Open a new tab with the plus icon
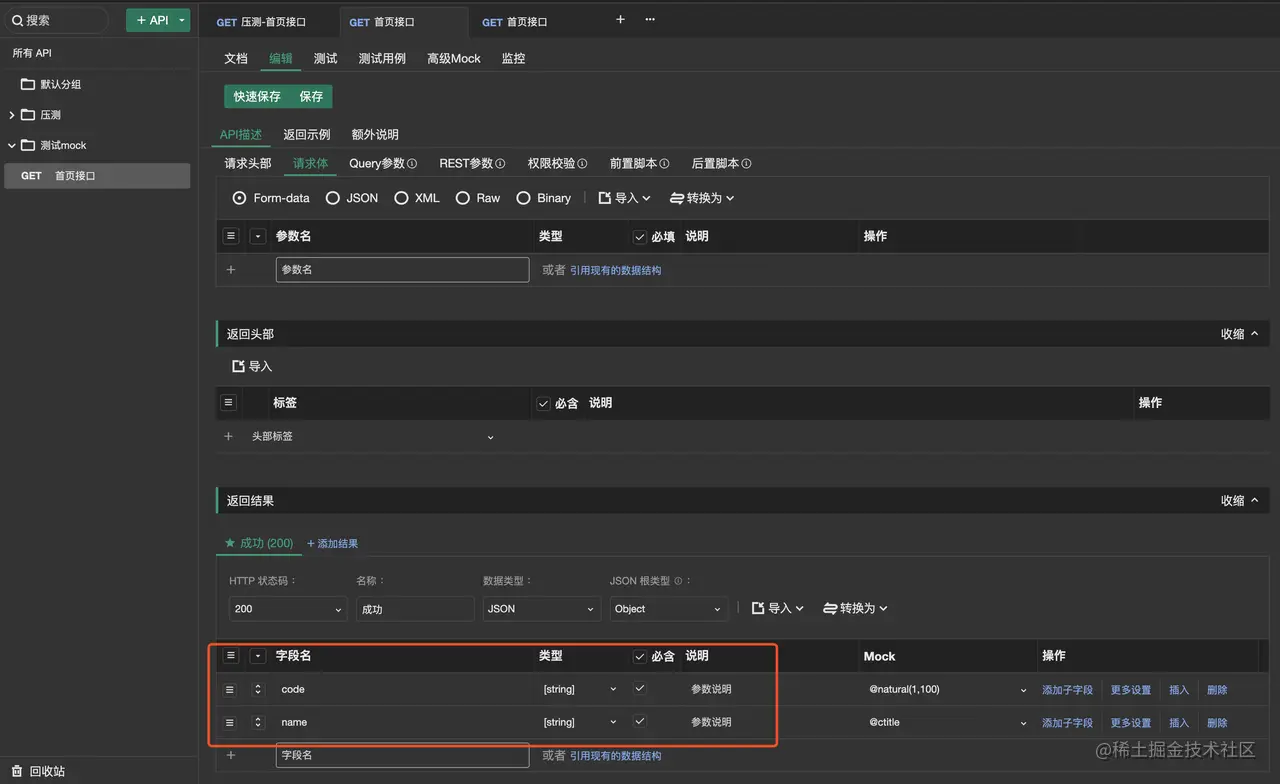The height and width of the screenshot is (784, 1280). (x=620, y=19)
